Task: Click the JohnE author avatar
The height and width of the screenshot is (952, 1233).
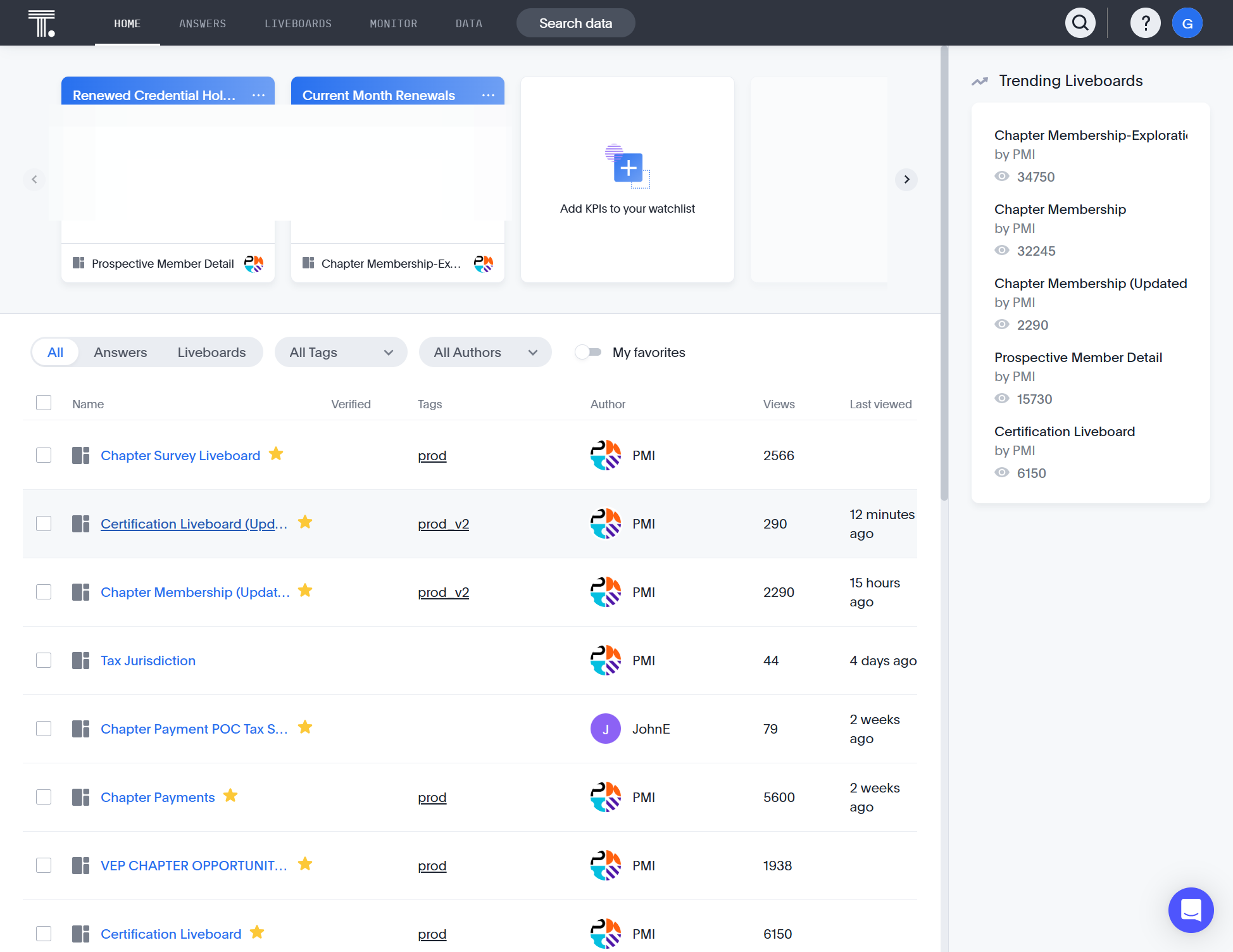Action: point(606,729)
